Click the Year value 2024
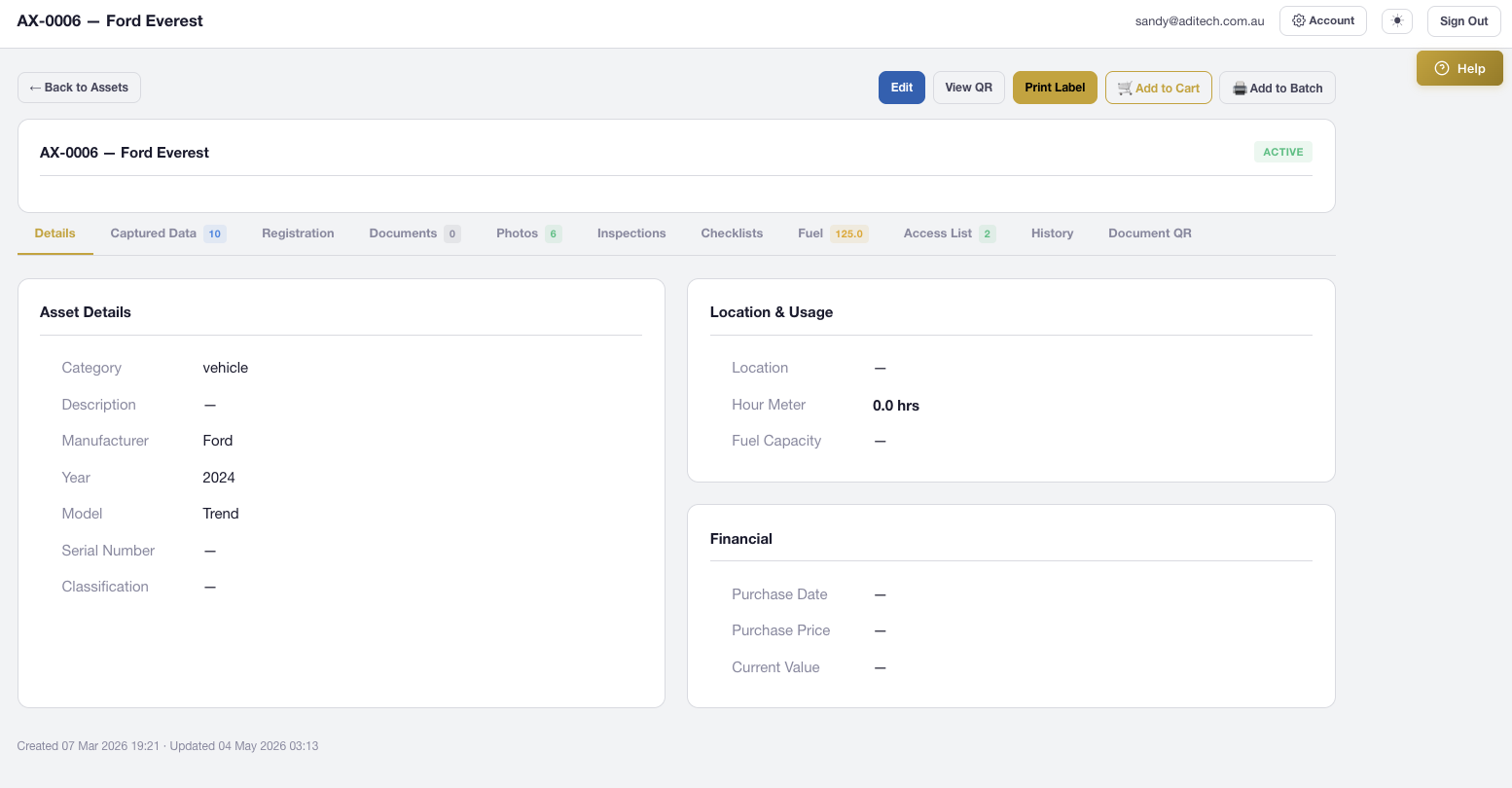Screen dimensions: 1512x788 (219, 478)
